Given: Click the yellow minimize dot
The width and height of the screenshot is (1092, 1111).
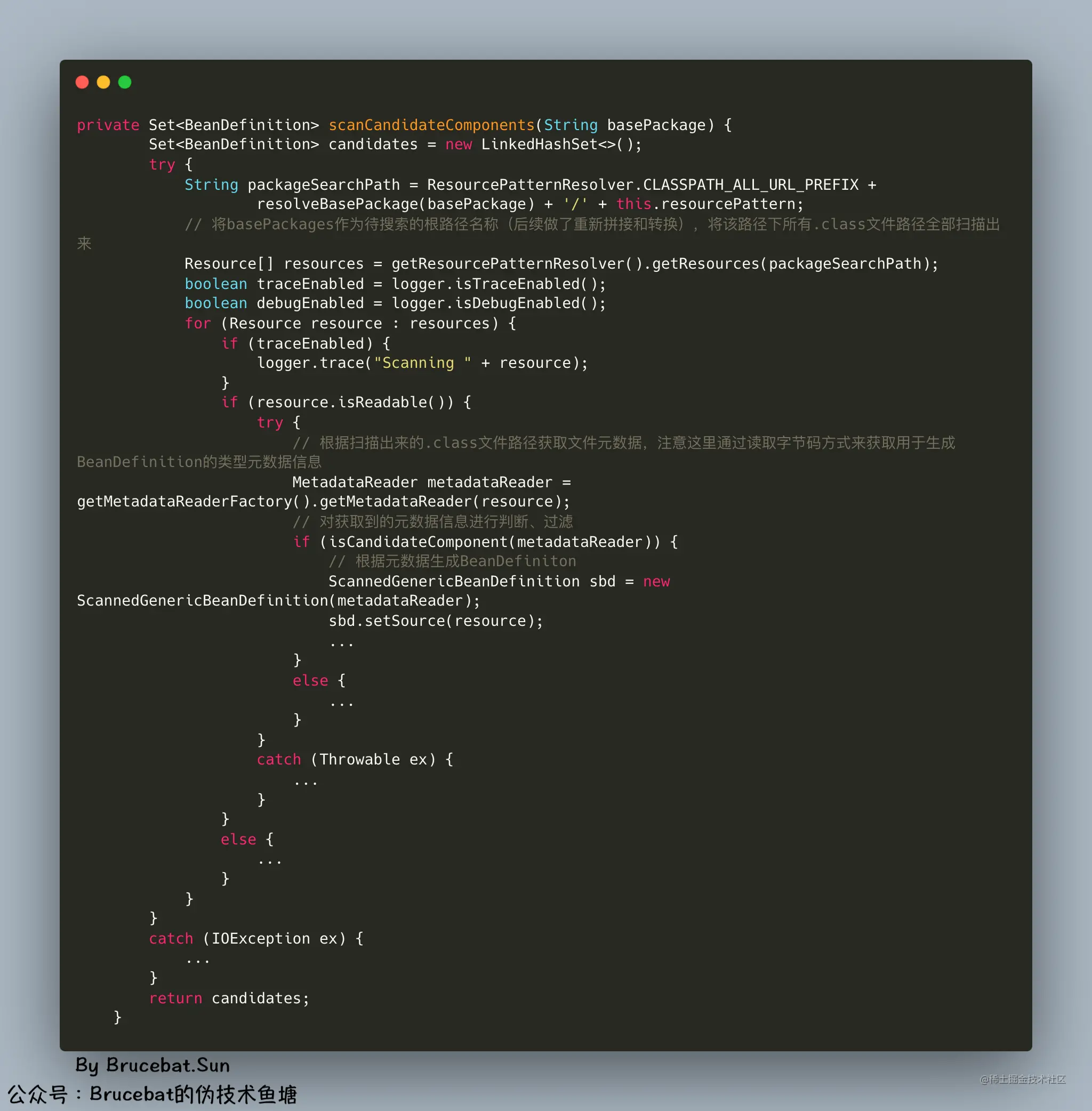Looking at the screenshot, I should pyautogui.click(x=103, y=82).
